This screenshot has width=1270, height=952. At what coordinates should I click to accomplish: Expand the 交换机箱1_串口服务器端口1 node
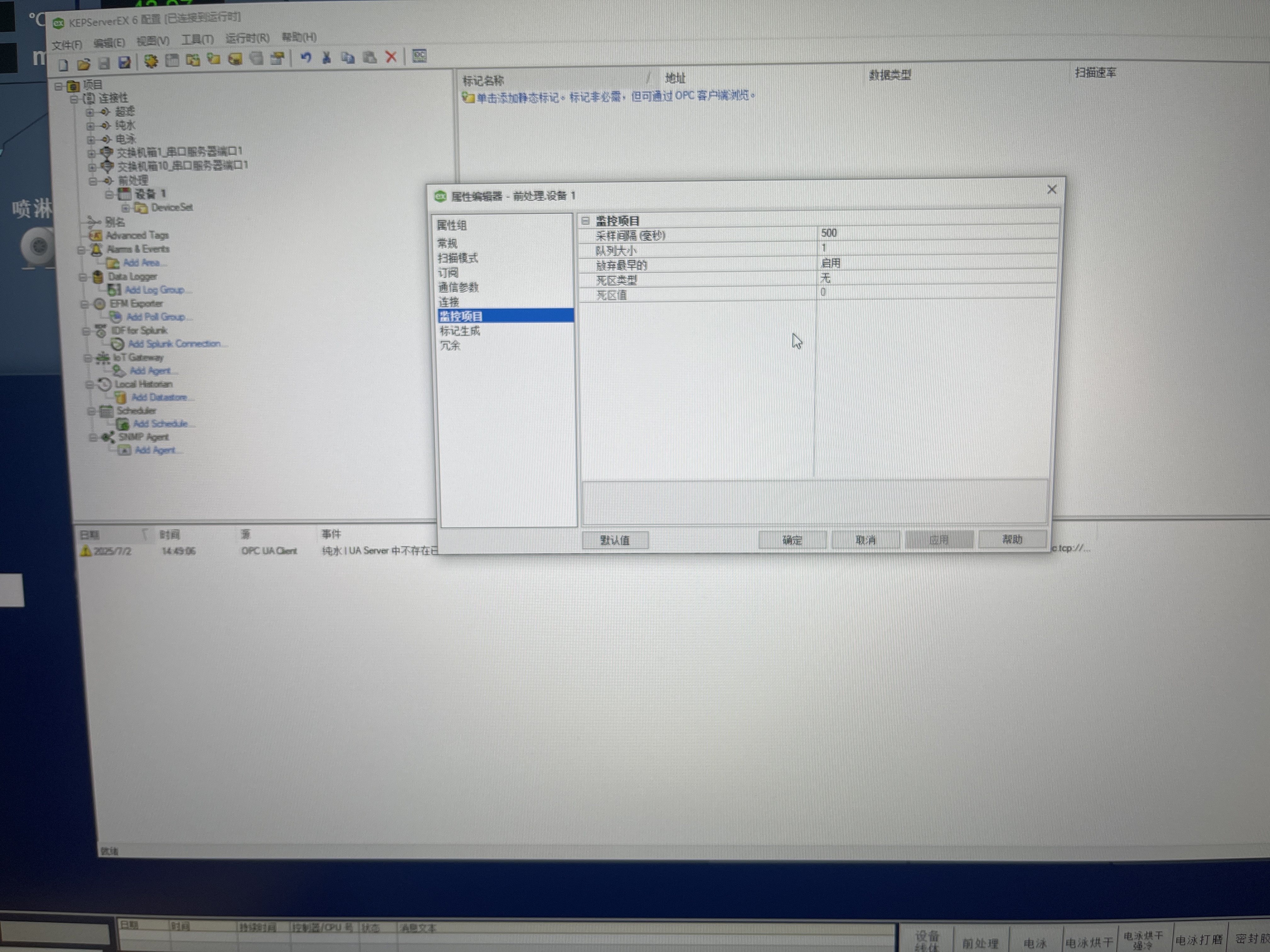pos(91,153)
